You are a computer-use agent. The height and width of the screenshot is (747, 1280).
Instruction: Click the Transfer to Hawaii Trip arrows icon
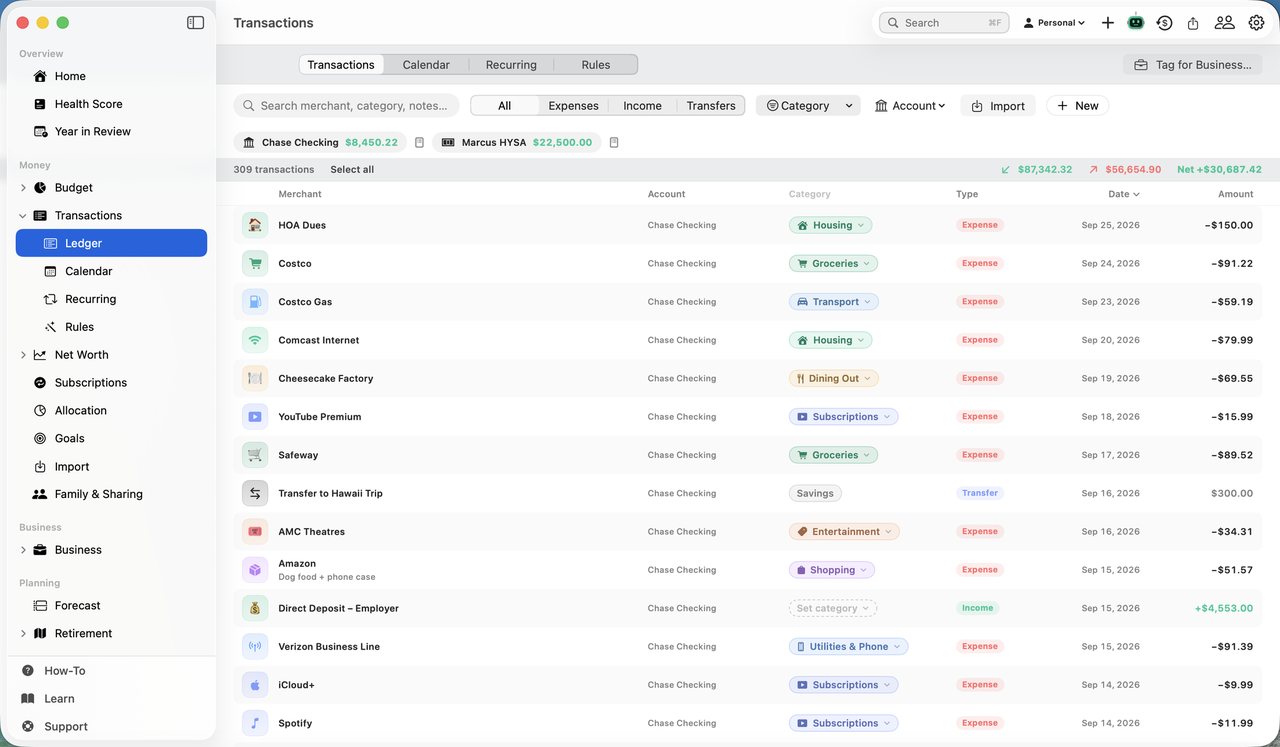255,493
